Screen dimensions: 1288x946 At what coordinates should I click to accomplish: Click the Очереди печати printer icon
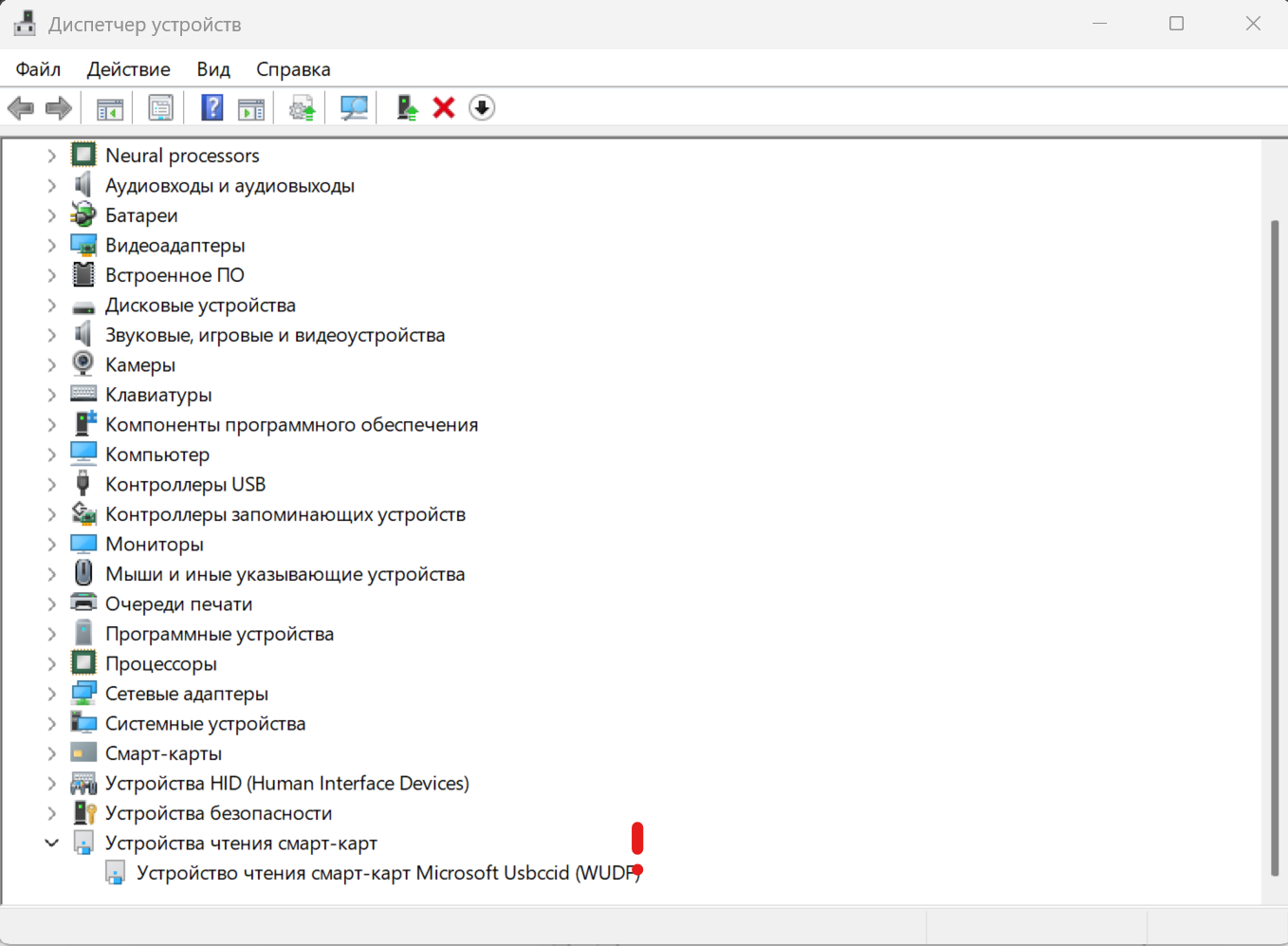point(83,603)
